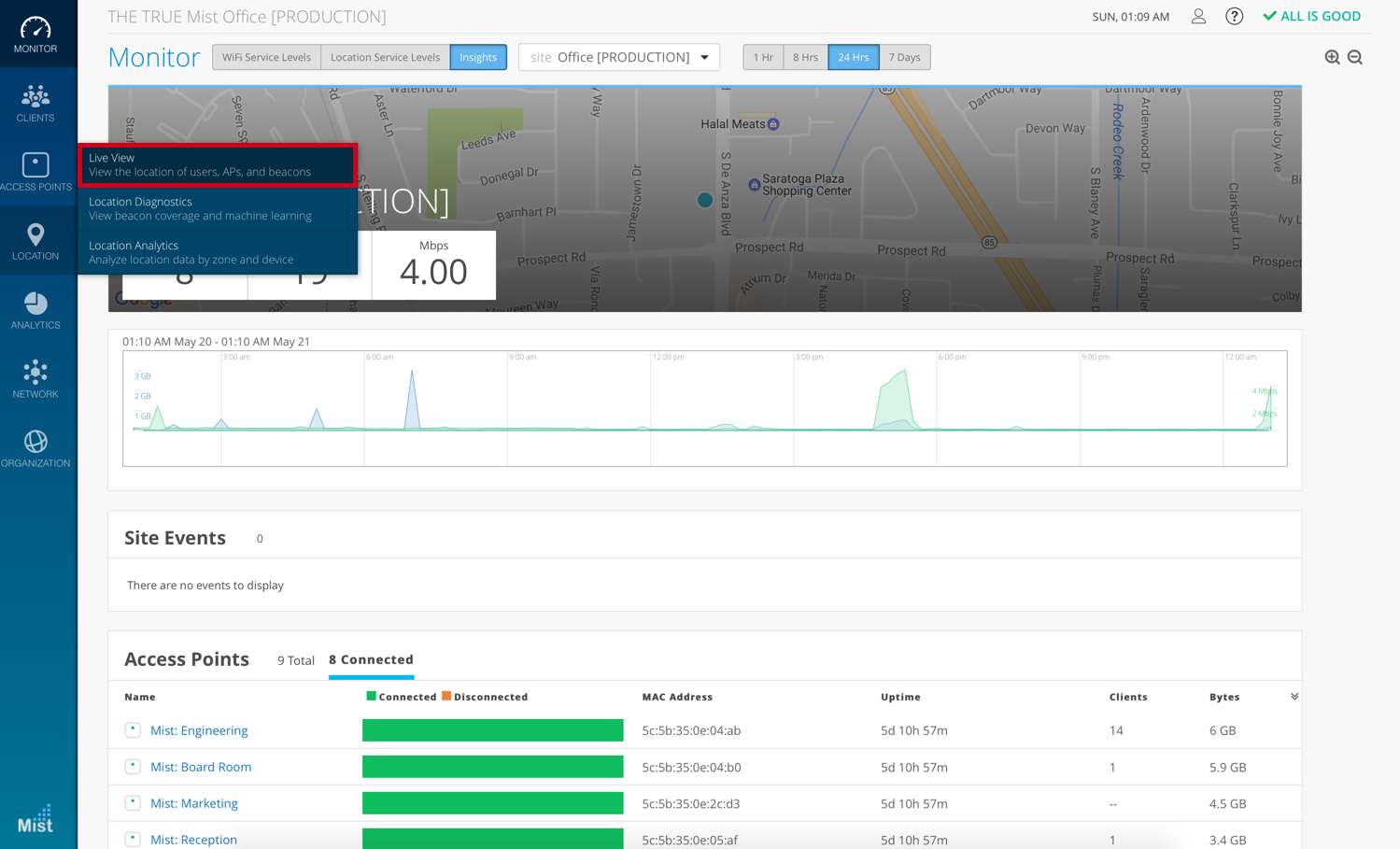Screen dimensions: 1400x849
Task: Zoom out with the magnifier minus icon
Action: pos(1355,58)
